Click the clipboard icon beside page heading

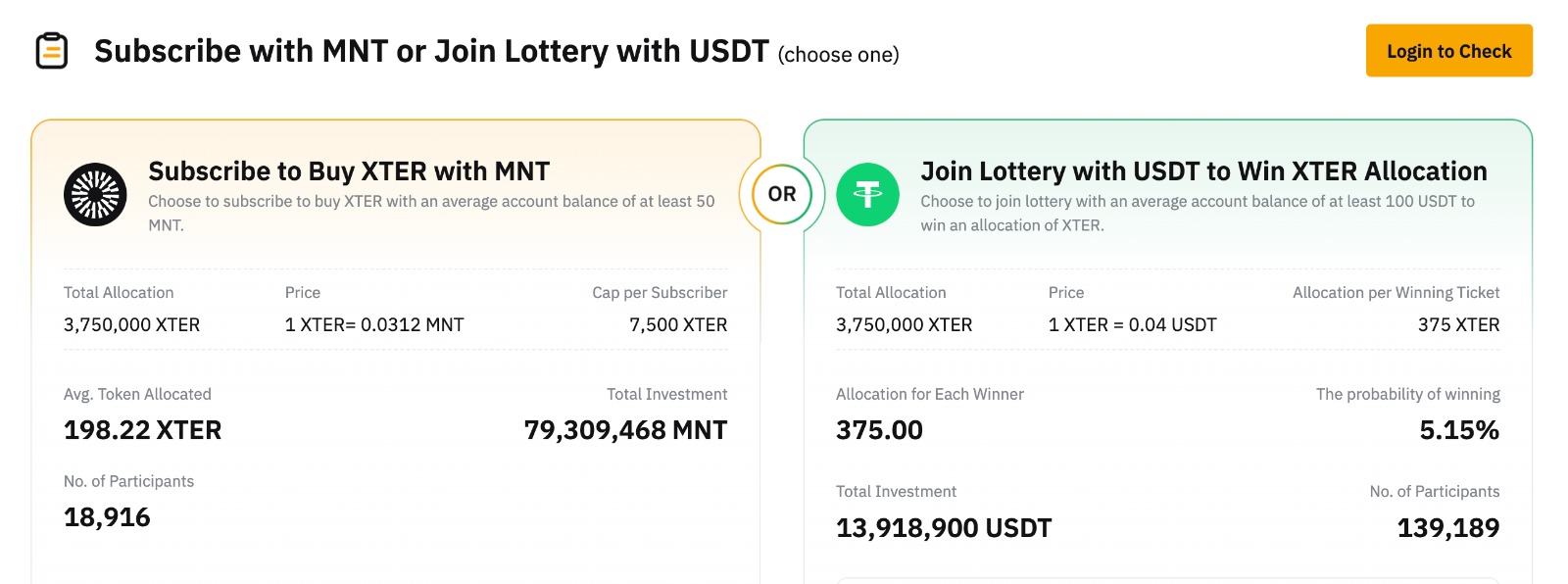tap(52, 51)
